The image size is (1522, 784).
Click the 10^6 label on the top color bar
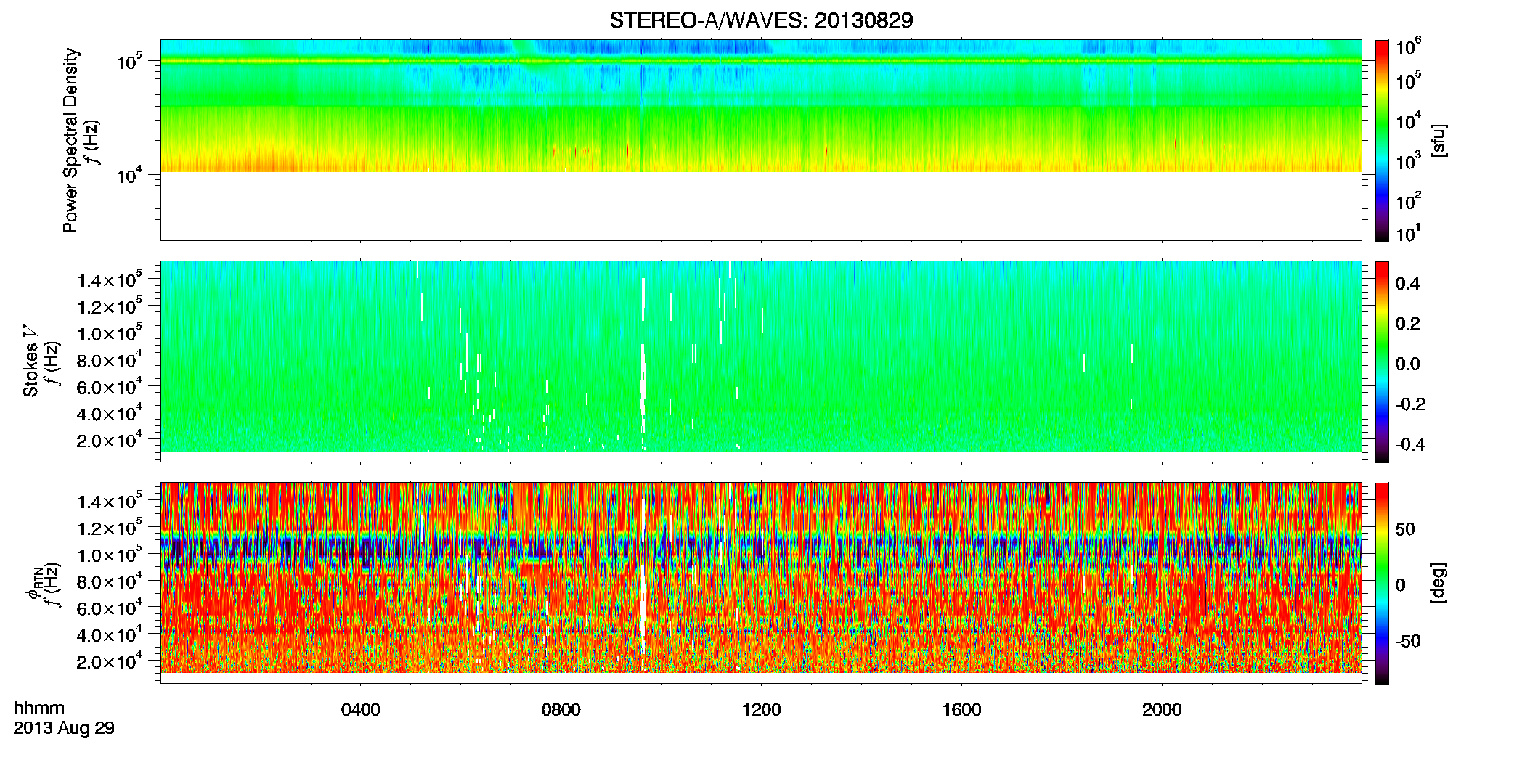[1408, 47]
